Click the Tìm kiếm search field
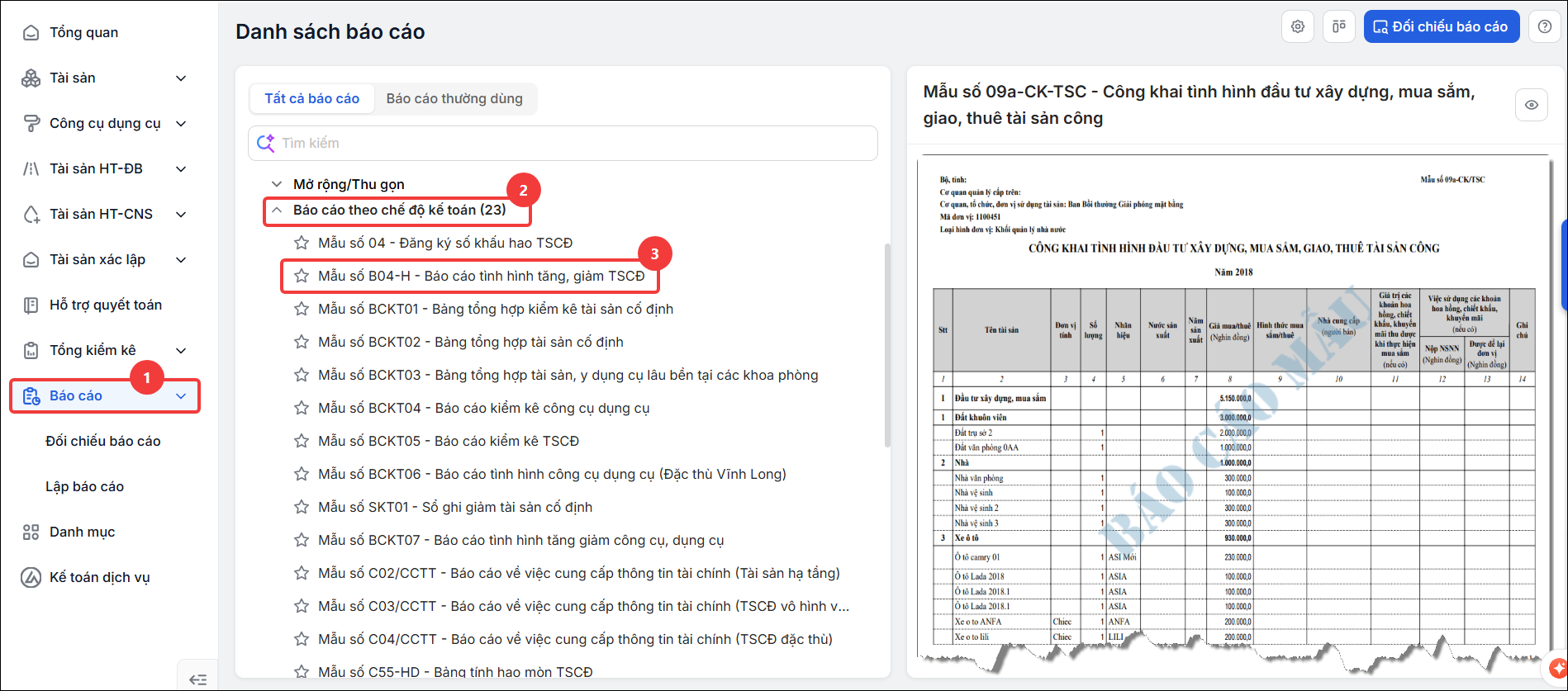Image resolution: width=1568 pixels, height=691 pixels. (563, 143)
